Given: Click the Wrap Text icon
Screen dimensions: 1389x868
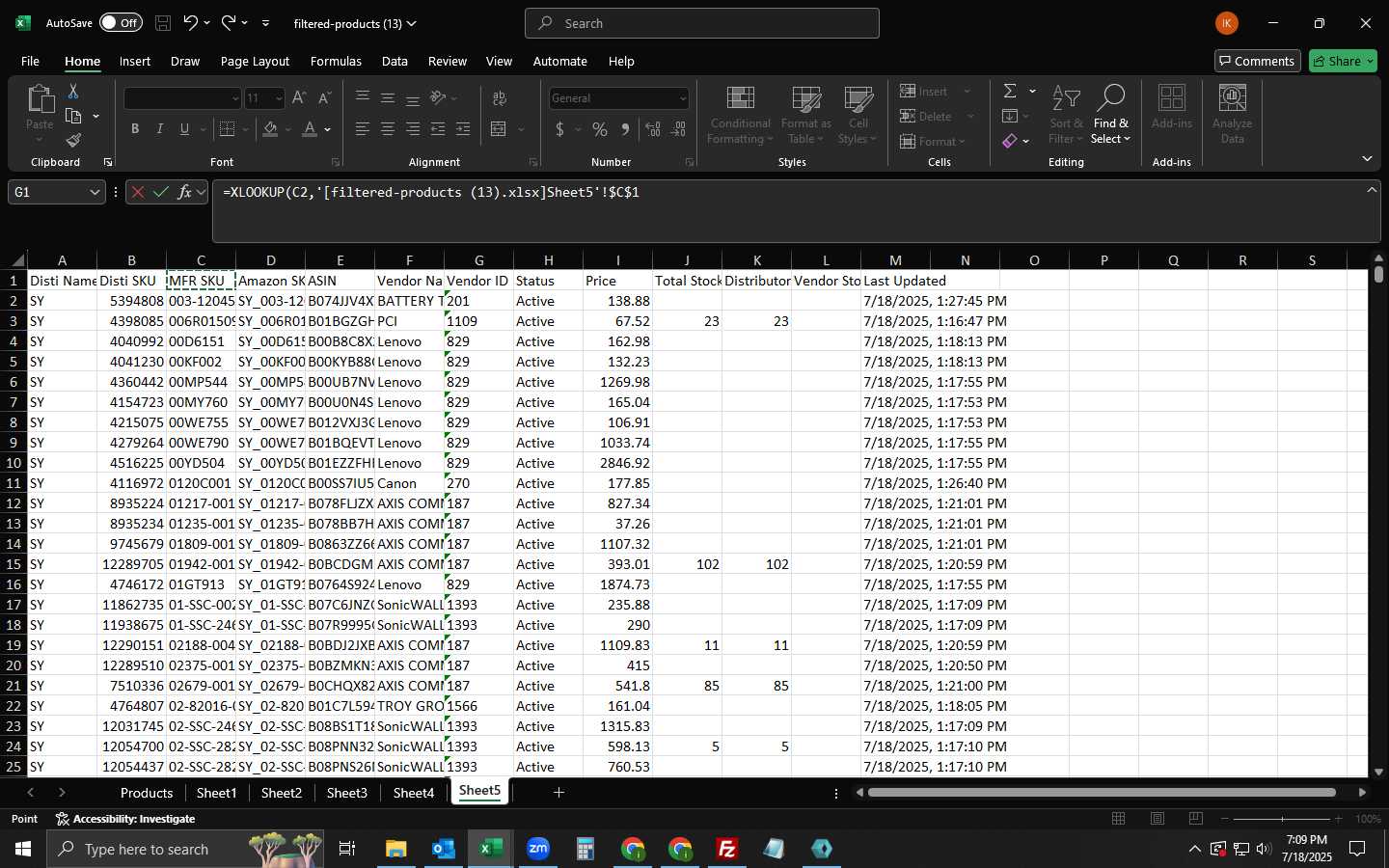Looking at the screenshot, I should [500, 97].
